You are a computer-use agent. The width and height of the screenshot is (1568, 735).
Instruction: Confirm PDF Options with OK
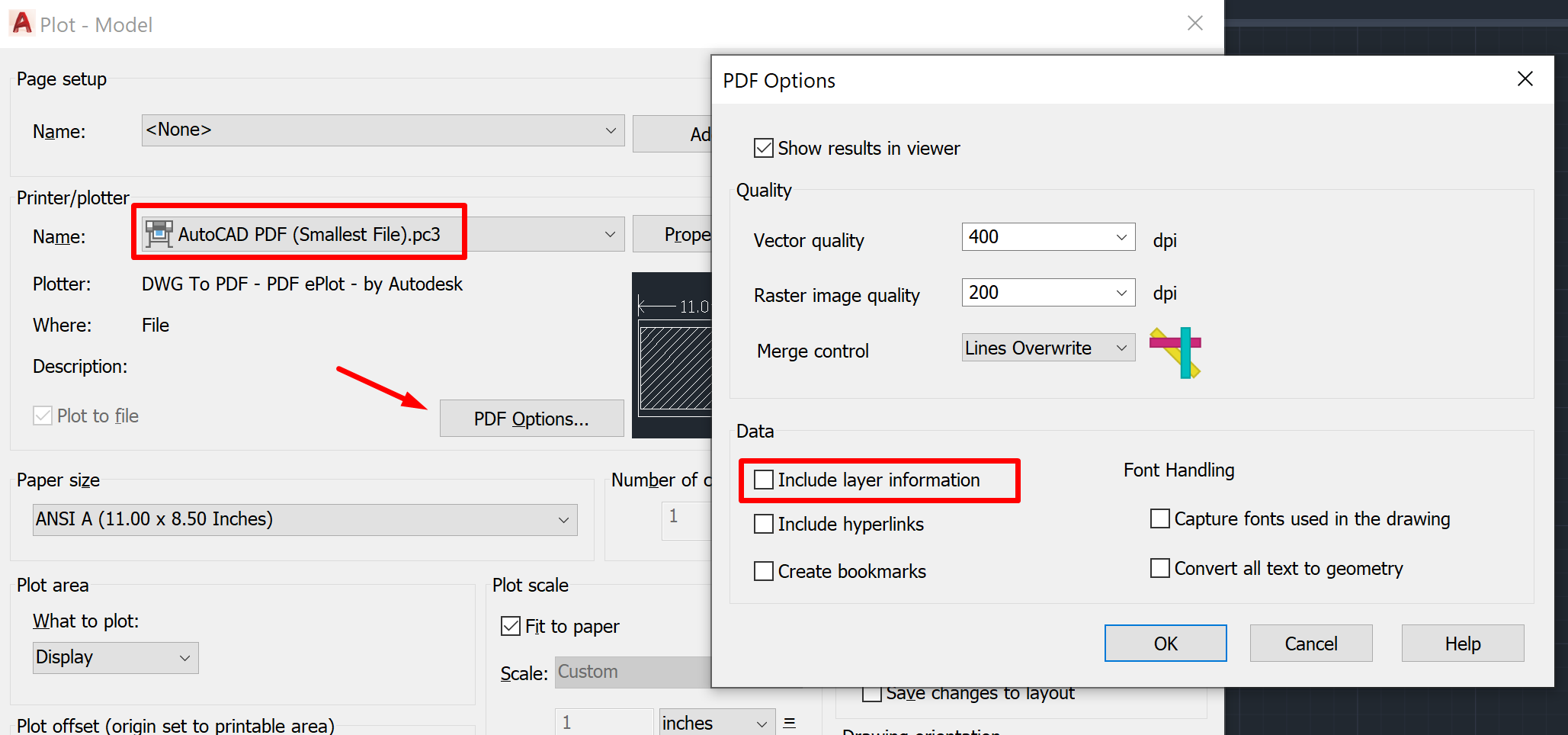pos(1165,643)
